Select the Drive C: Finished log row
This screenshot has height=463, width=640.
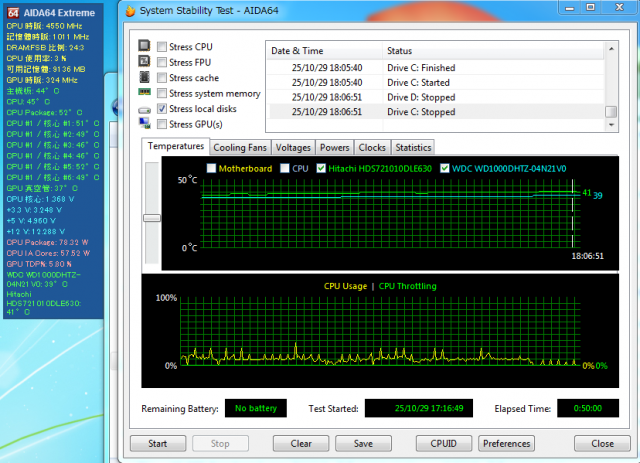point(436,68)
